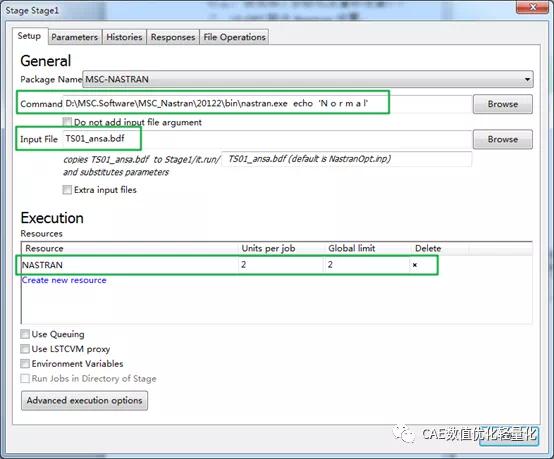Screen dimensions: 554x459
Task: Go to the File Operations tab
Action: pos(234,37)
